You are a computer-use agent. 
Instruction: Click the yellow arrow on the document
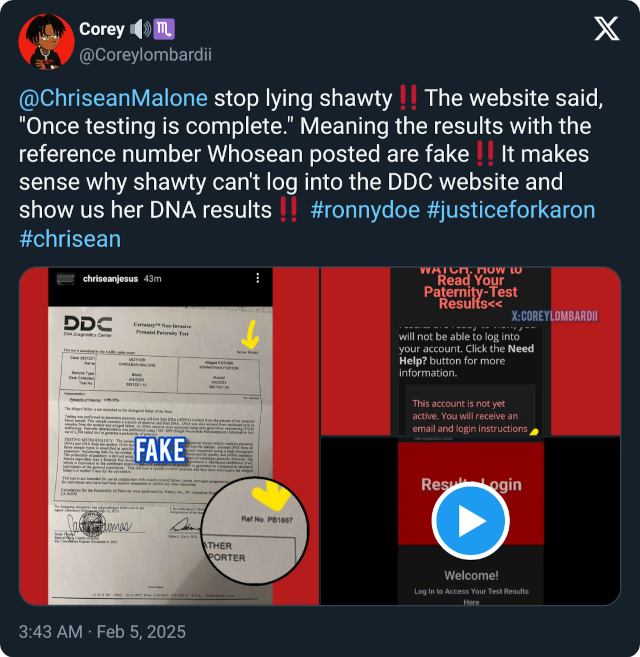point(251,334)
